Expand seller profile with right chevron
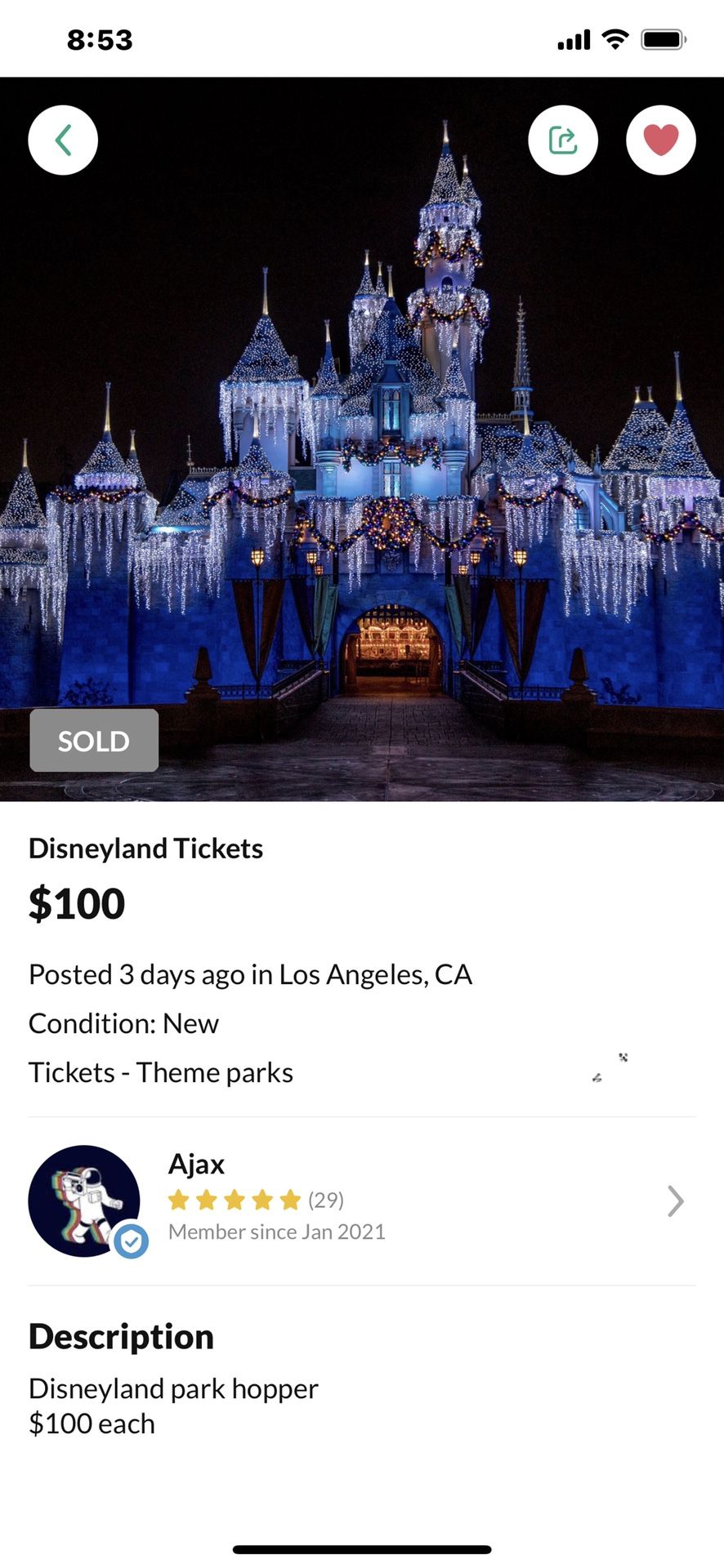The height and width of the screenshot is (1568, 724). [x=675, y=1201]
